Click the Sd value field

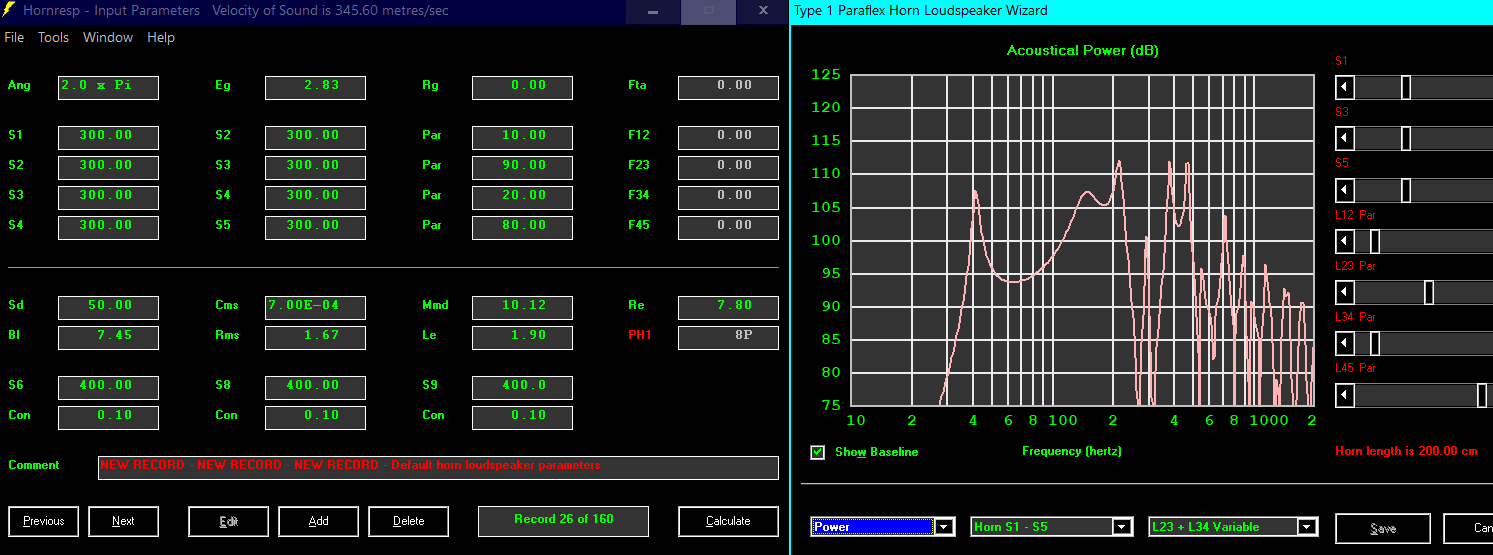click(x=108, y=307)
